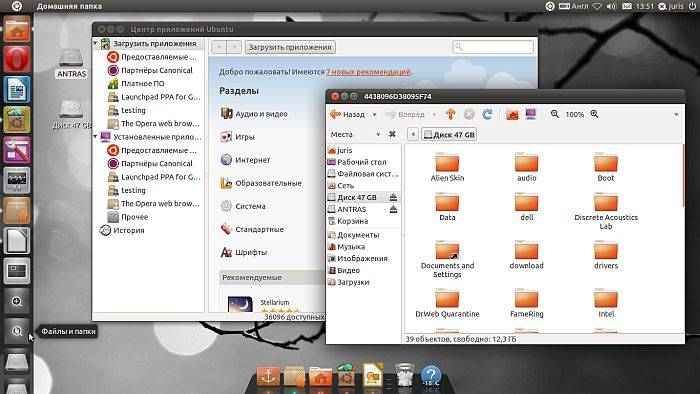Open ANTRAS drive desktop icon
This screenshot has height=394, width=700.
71,63
